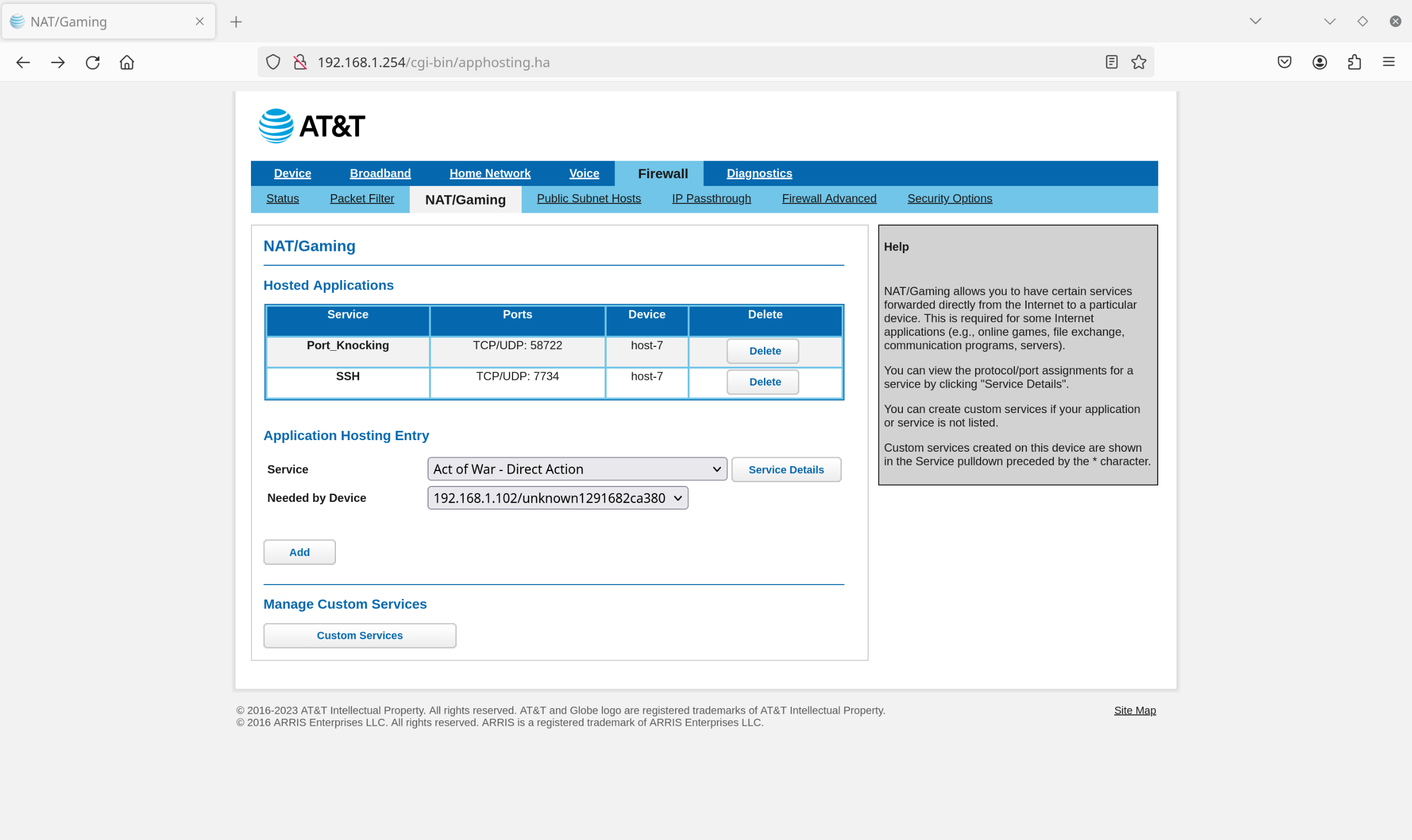Open tracking protection shield info

click(274, 62)
